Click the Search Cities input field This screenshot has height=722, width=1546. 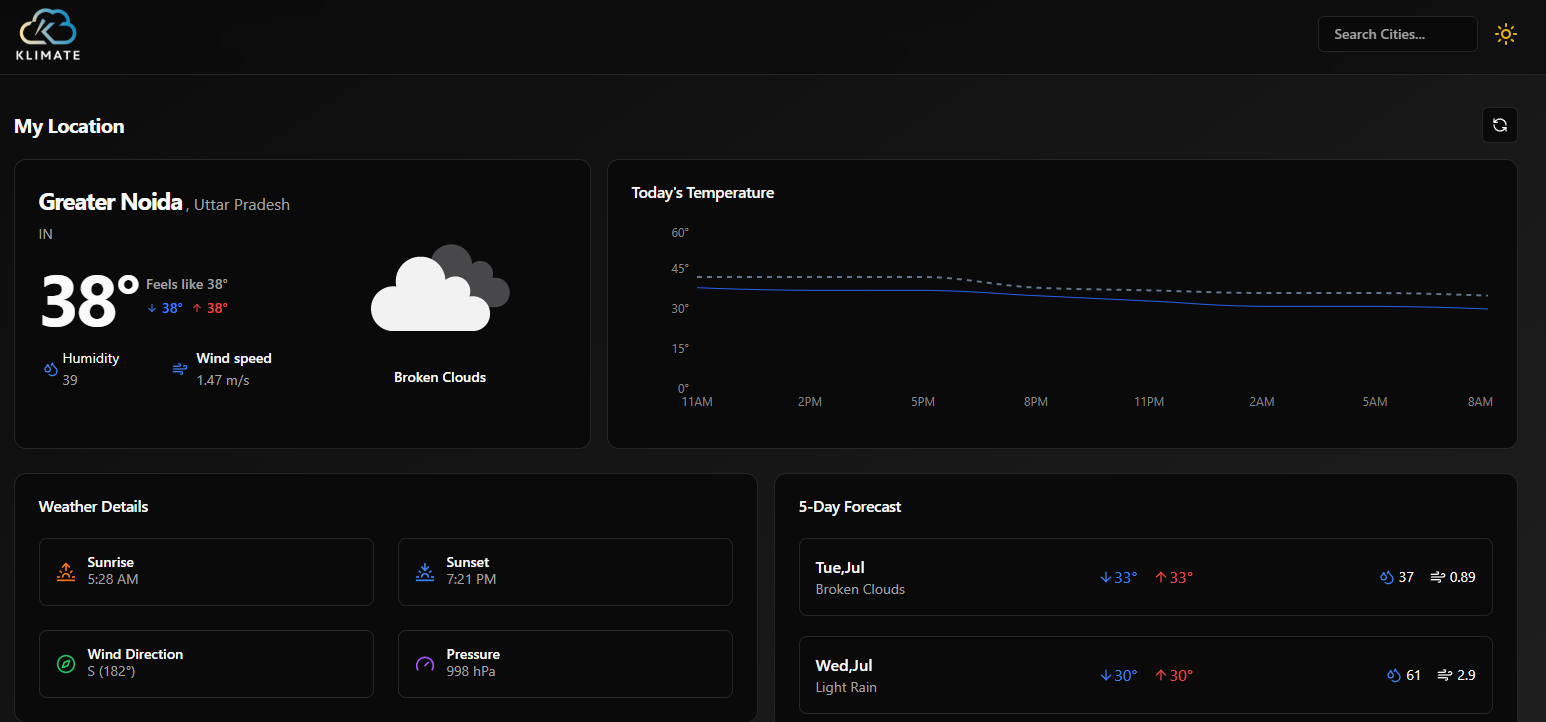(1397, 34)
